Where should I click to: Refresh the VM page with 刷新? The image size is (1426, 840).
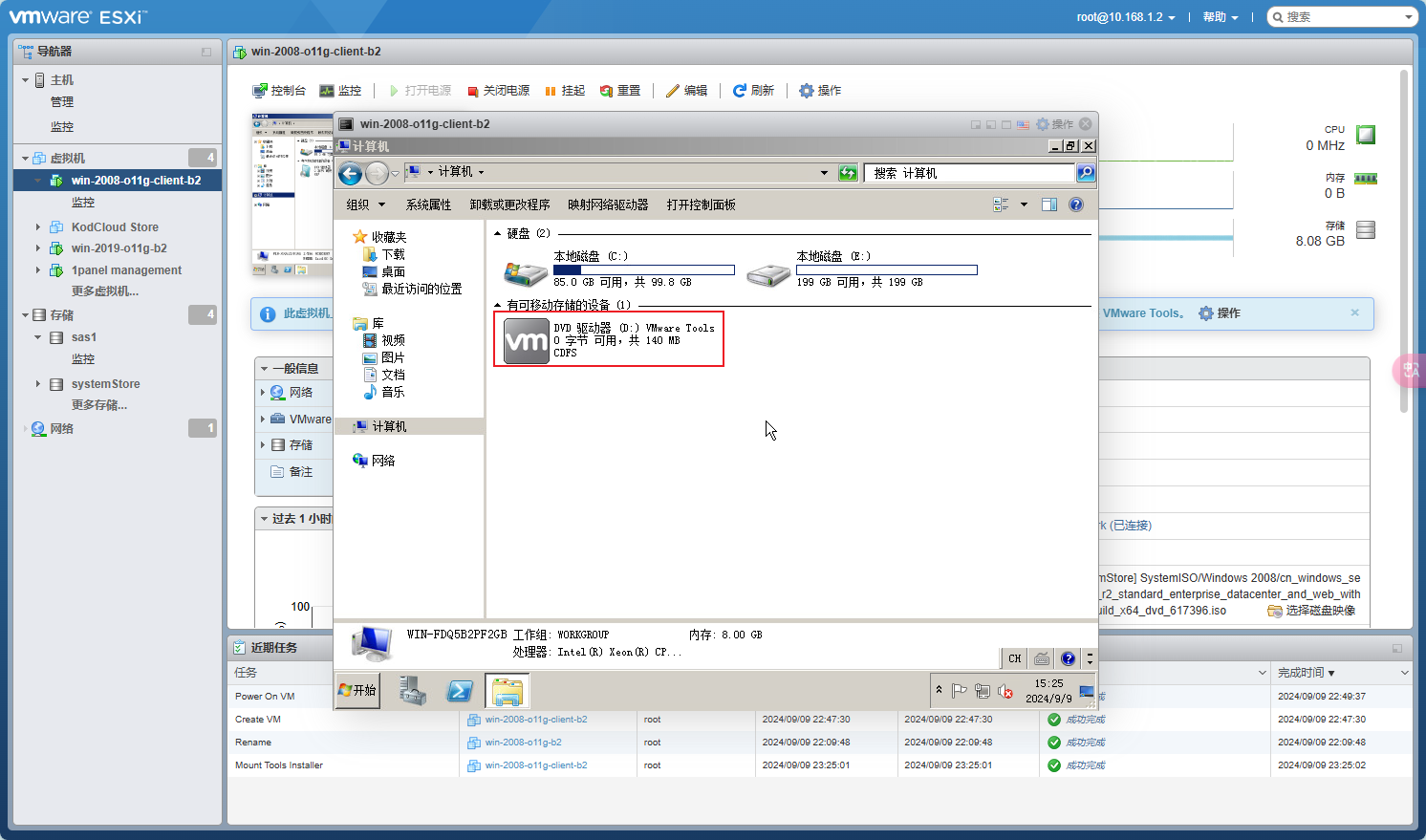click(x=753, y=91)
